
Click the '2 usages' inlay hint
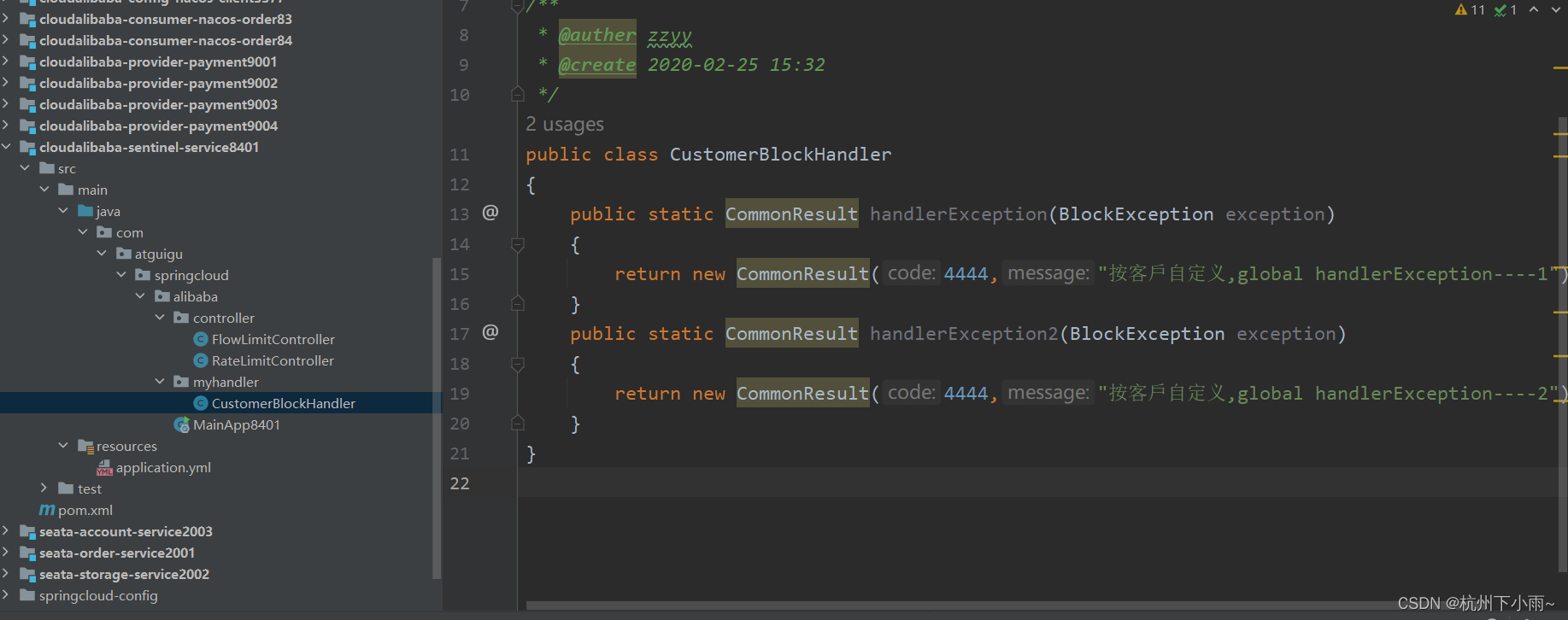565,125
